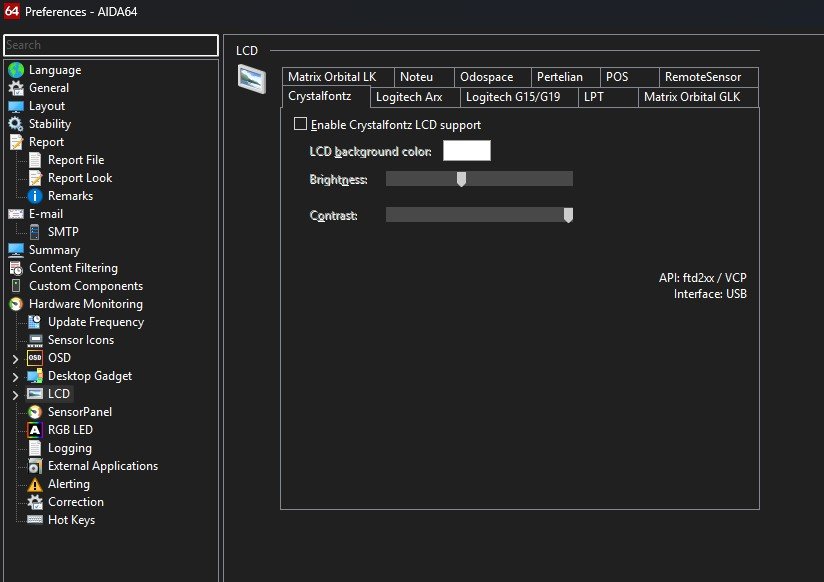Screen dimensions: 824x582
Task: Pick the LCD background color swatch
Action: click(466, 150)
